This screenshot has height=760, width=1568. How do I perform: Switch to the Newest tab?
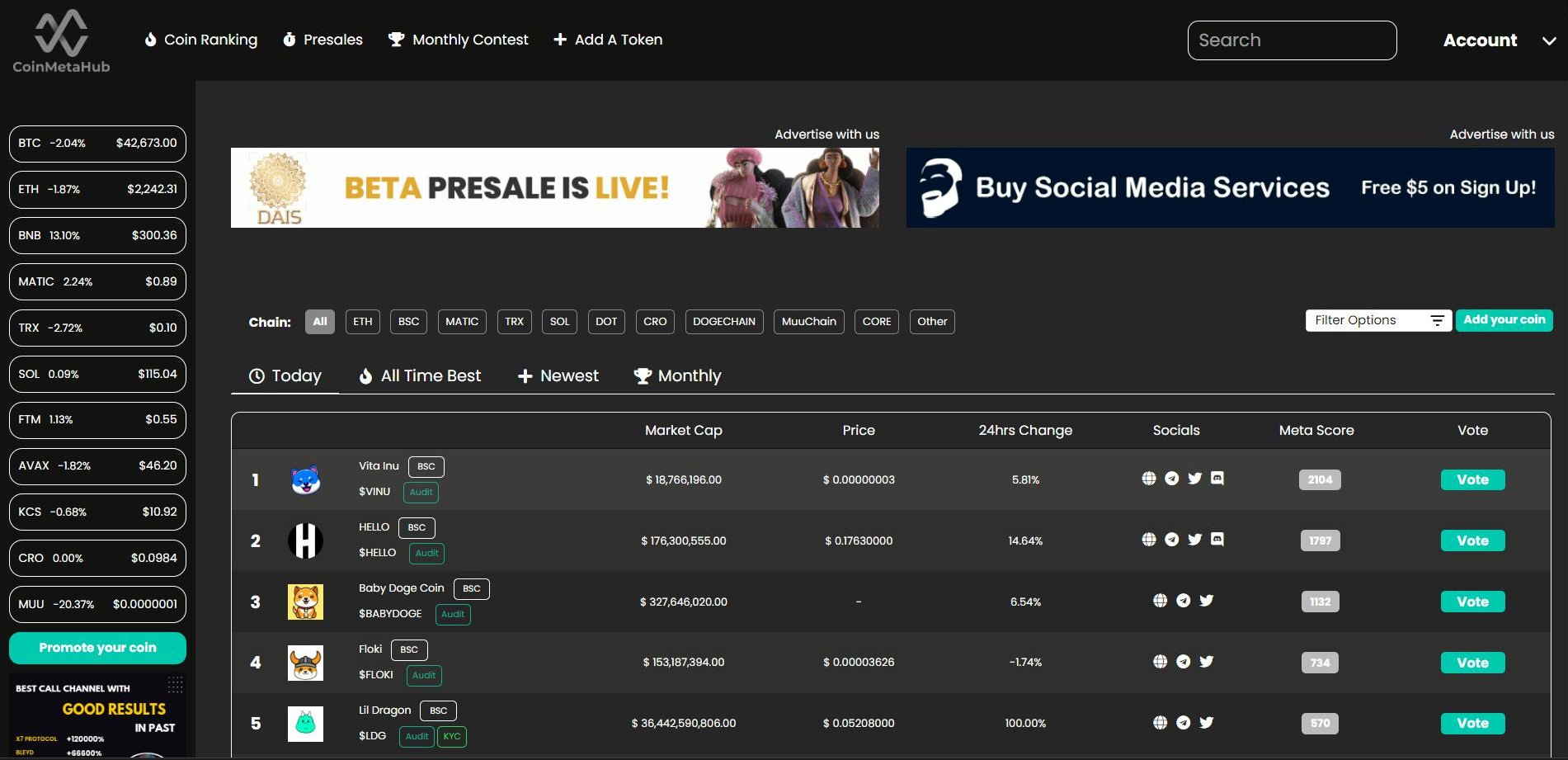[558, 376]
